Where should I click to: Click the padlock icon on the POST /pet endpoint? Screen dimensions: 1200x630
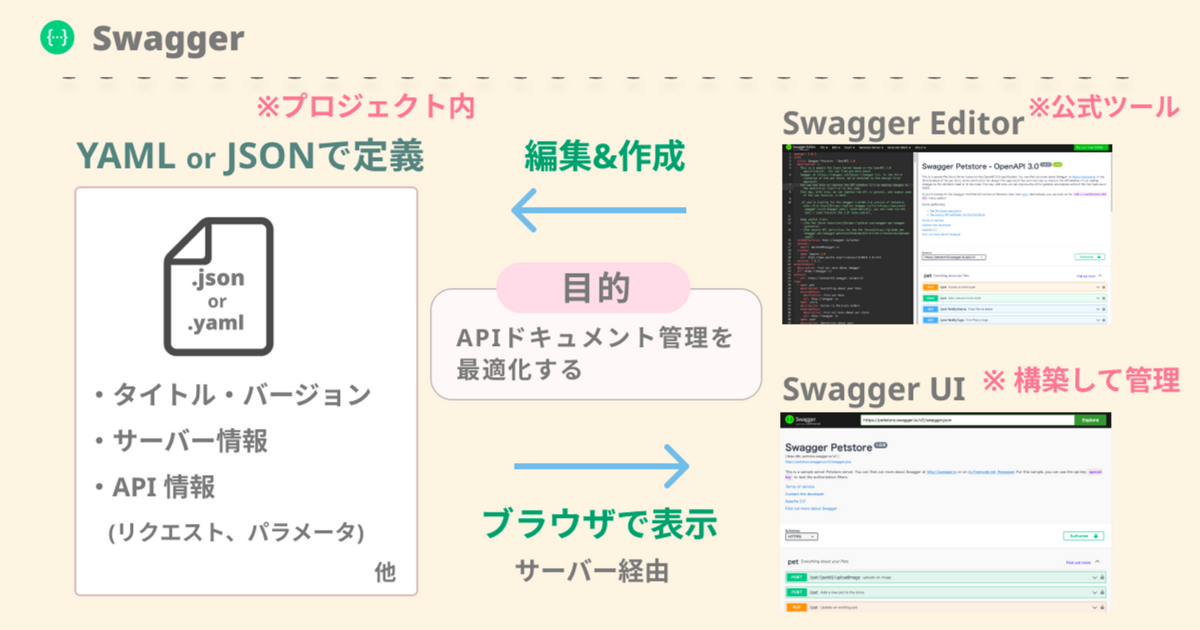click(1102, 592)
